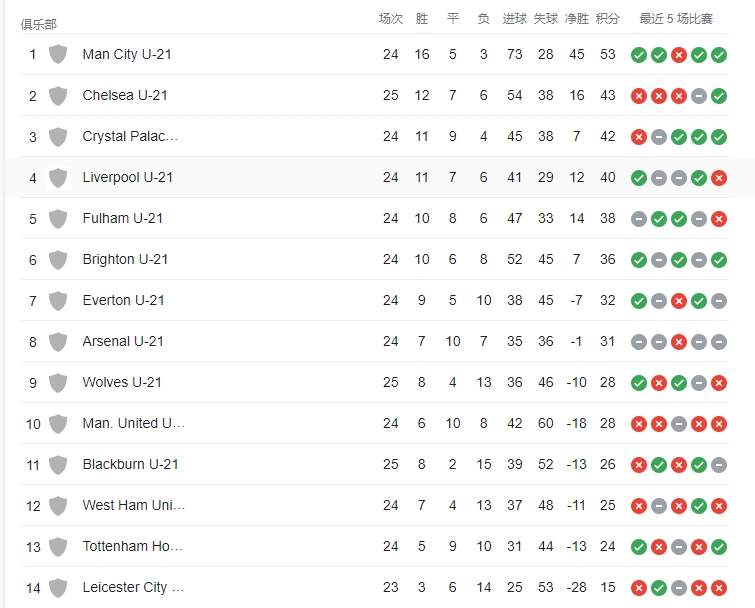Screen dimensions: 755x608
Task: Click Arsenal U-21's red loss result icon
Action: click(x=679, y=341)
